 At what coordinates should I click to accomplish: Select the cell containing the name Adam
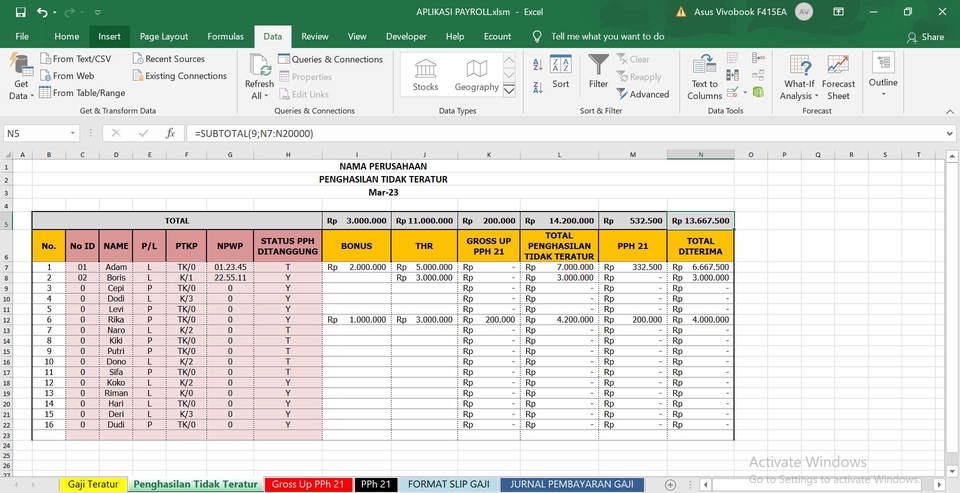(116, 267)
